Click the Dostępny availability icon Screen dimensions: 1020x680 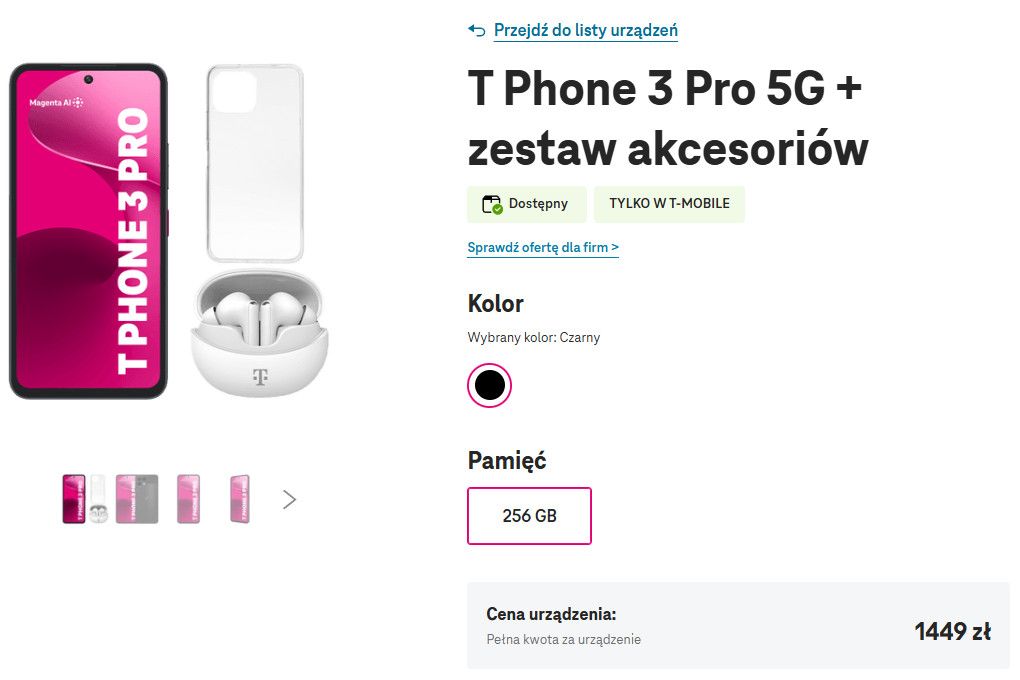(x=492, y=204)
